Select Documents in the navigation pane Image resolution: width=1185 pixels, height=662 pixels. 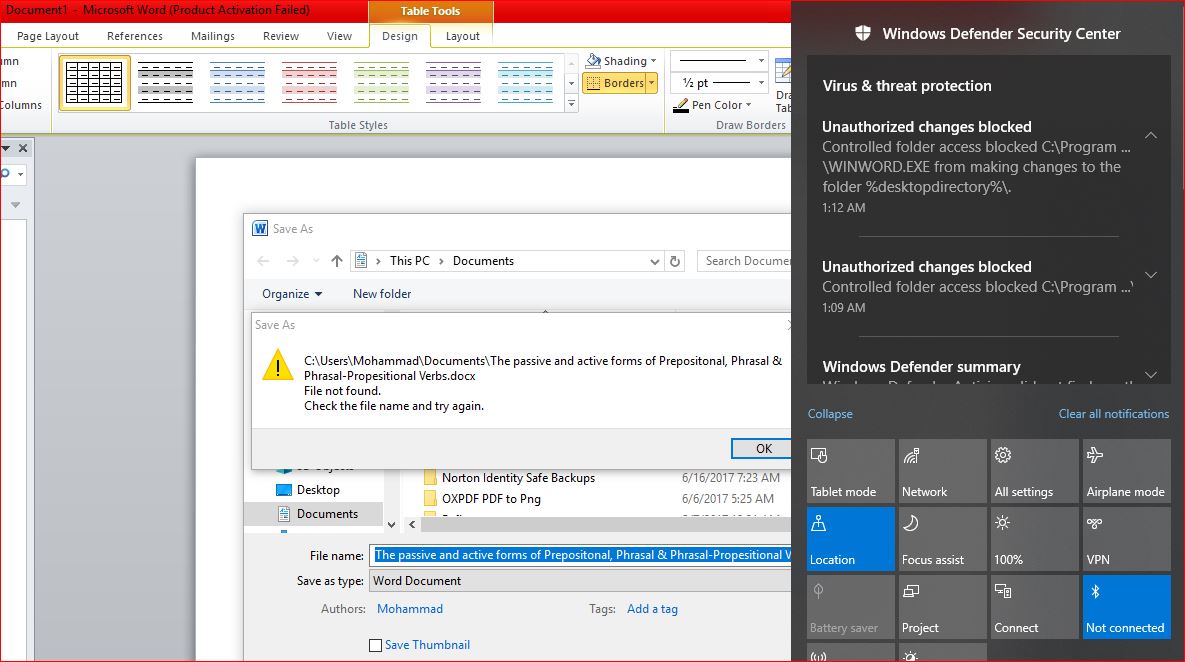click(x=314, y=514)
